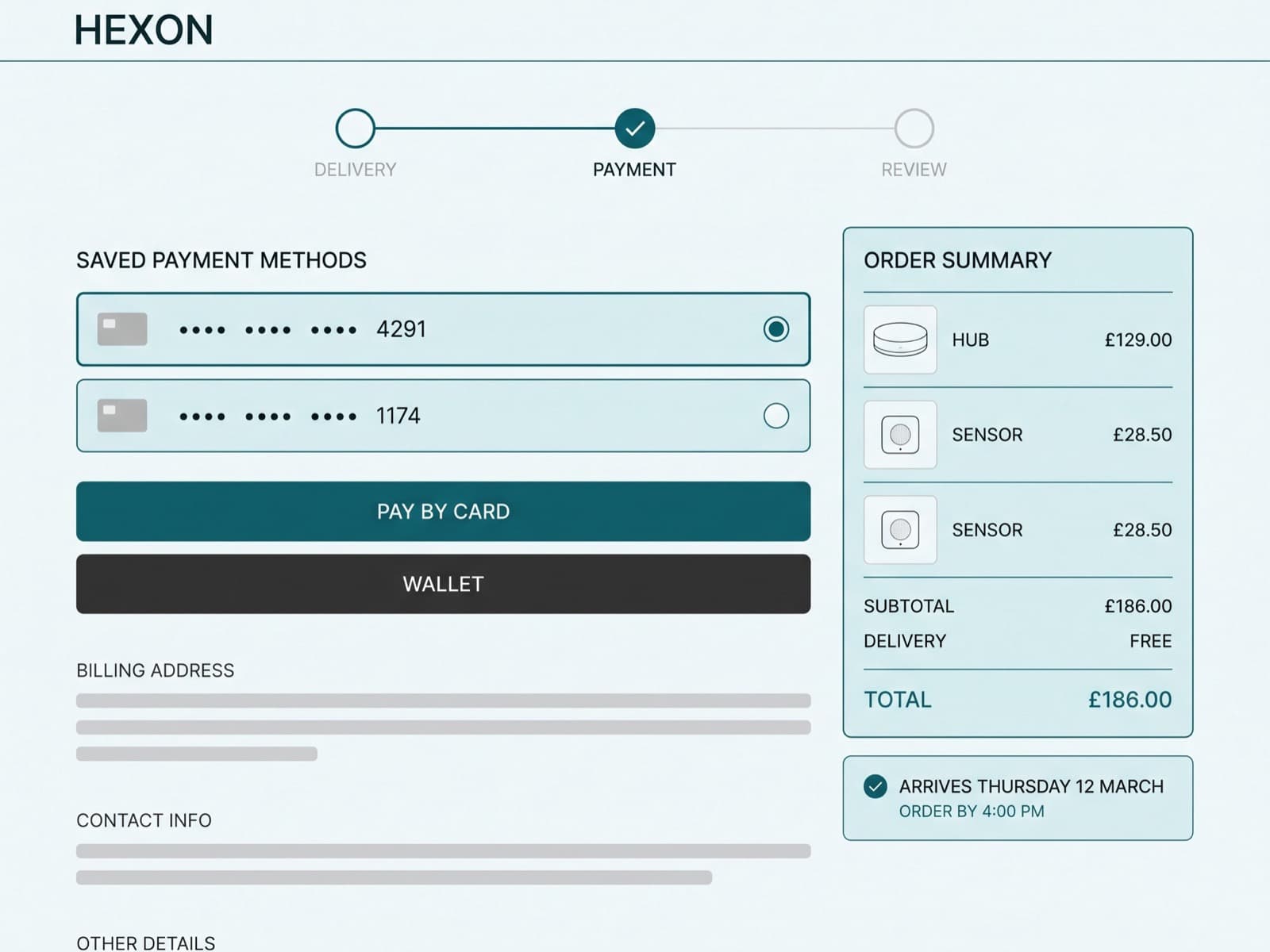The width and height of the screenshot is (1270, 952).
Task: Click the Saved Payment Methods heading
Action: coord(221,260)
